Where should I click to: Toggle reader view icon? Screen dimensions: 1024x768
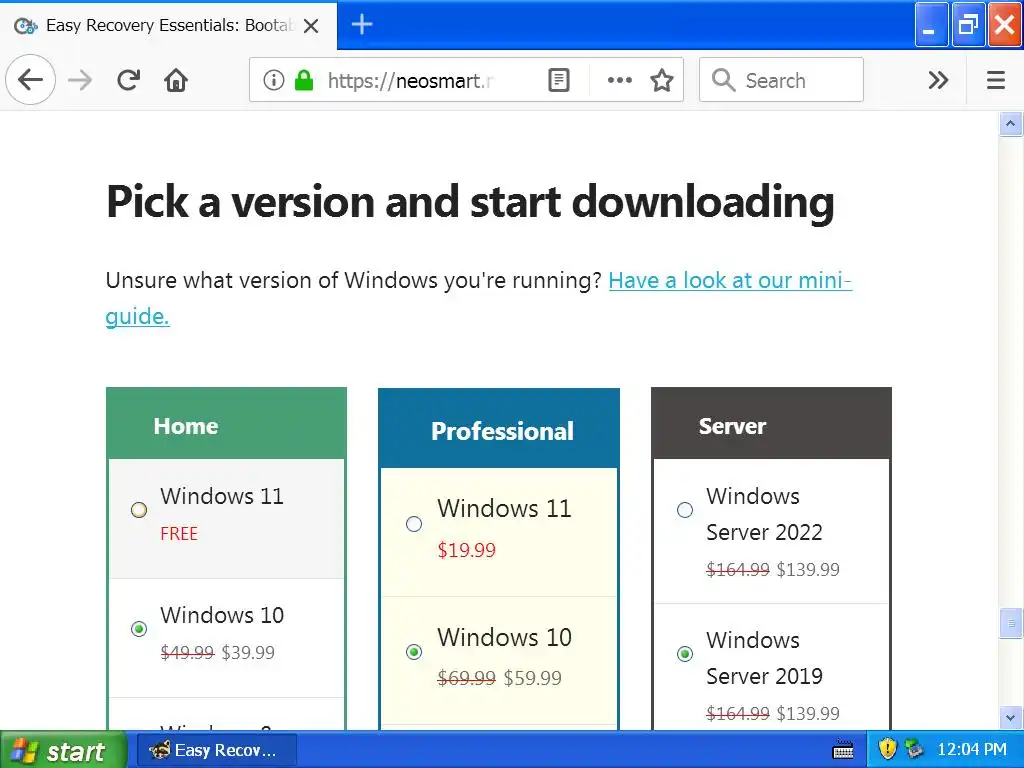pos(558,80)
